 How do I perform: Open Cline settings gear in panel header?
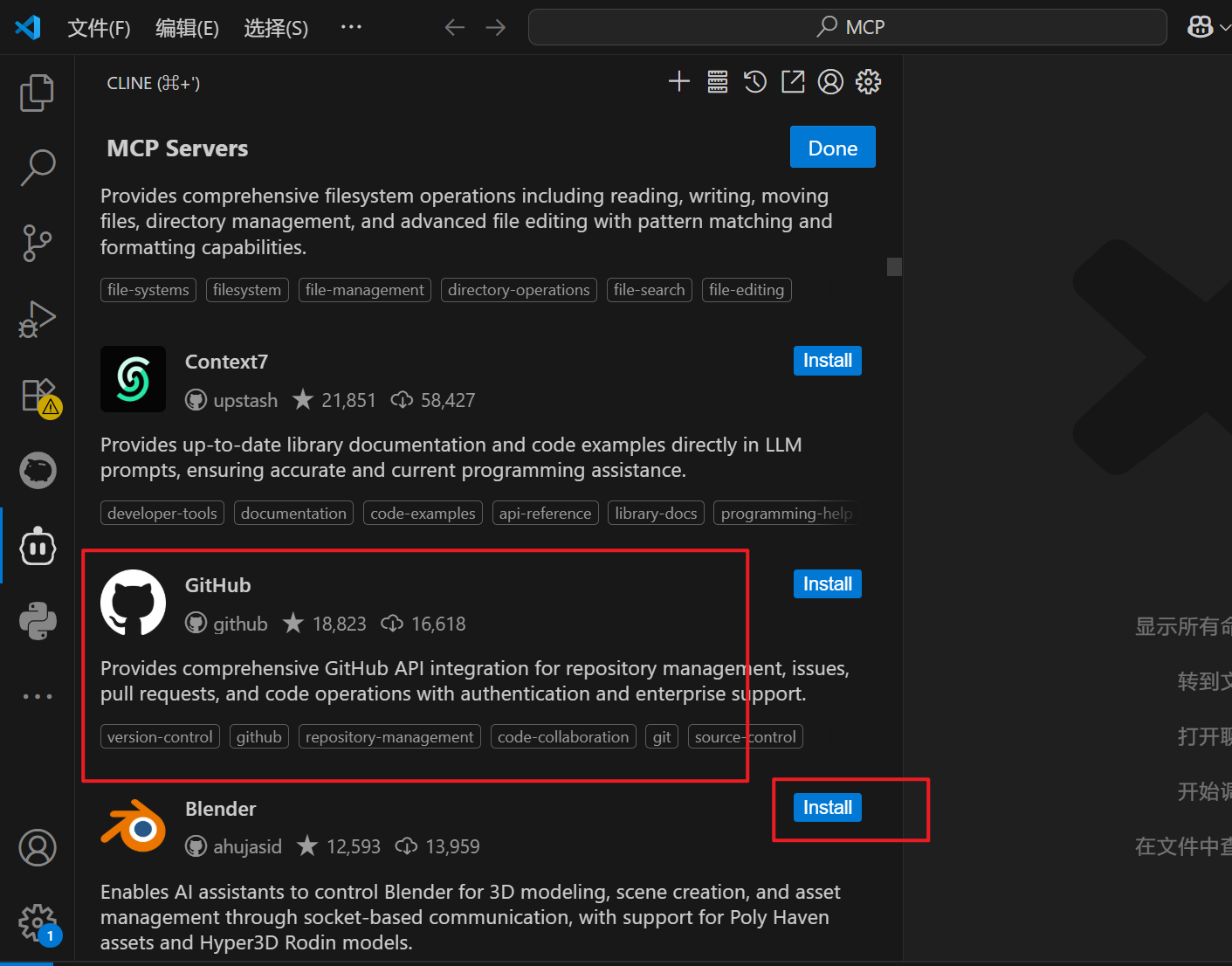[868, 82]
